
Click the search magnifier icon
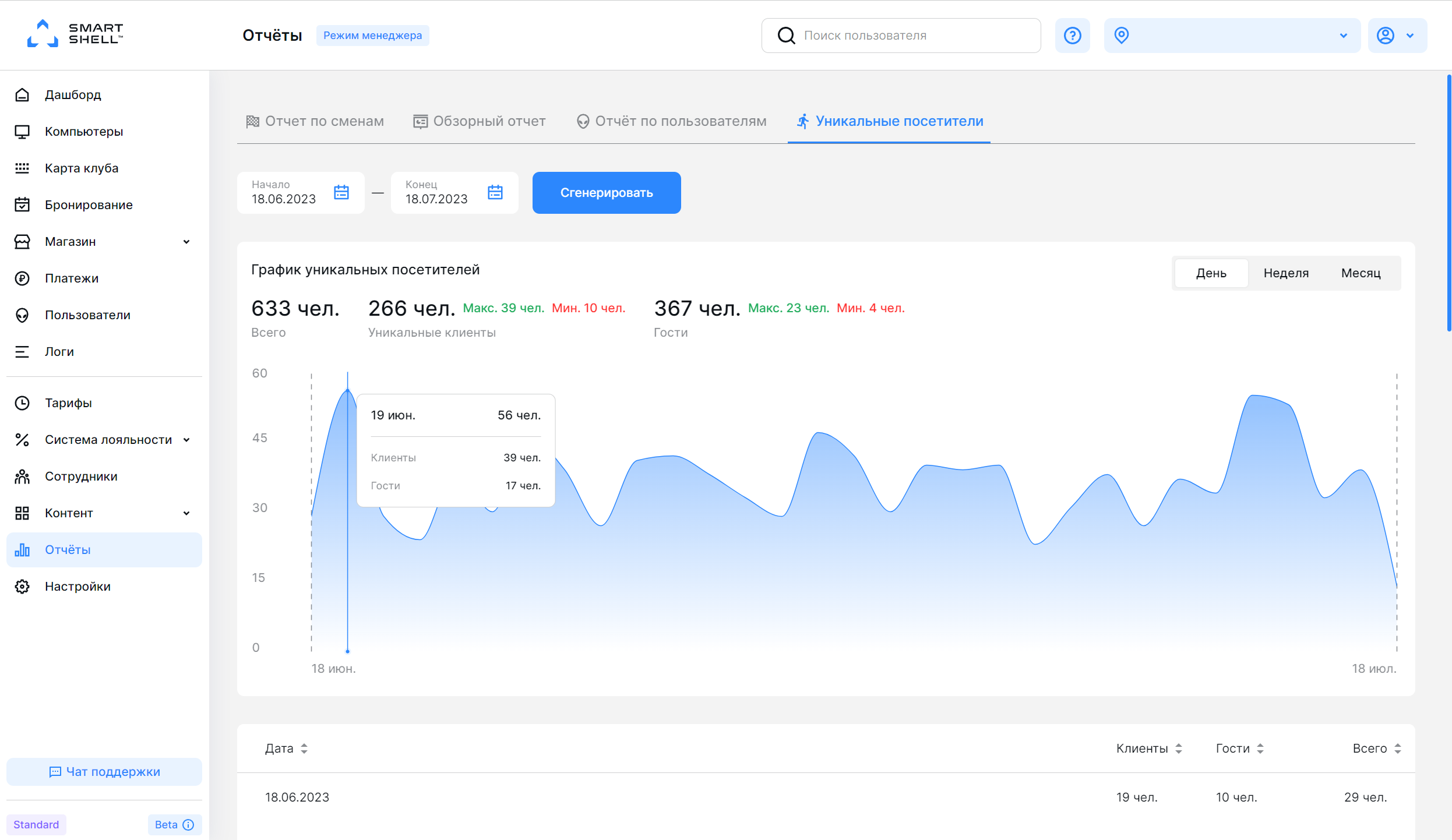coord(786,36)
